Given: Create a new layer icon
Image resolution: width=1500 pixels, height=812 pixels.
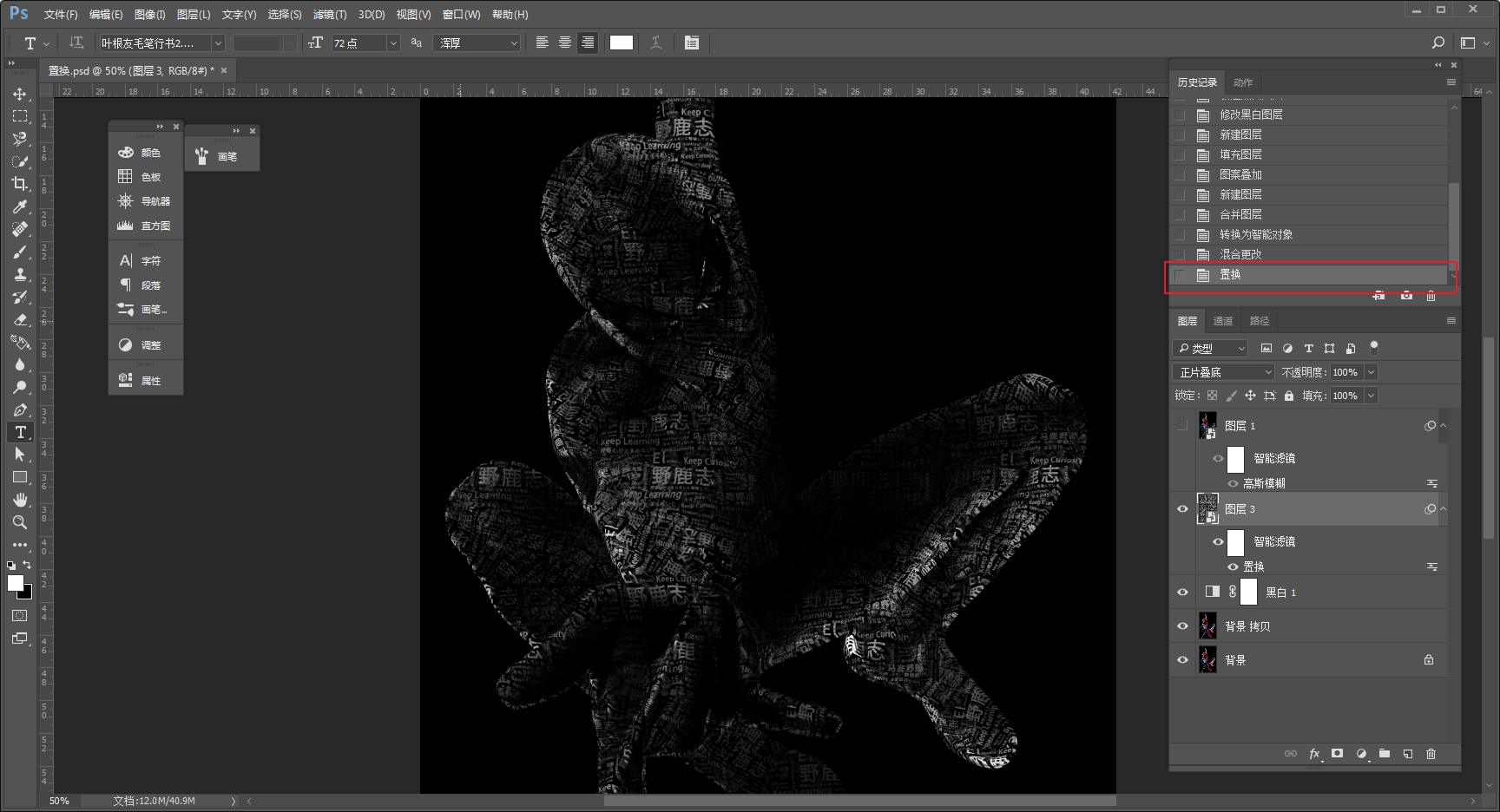Looking at the screenshot, I should point(1407,754).
